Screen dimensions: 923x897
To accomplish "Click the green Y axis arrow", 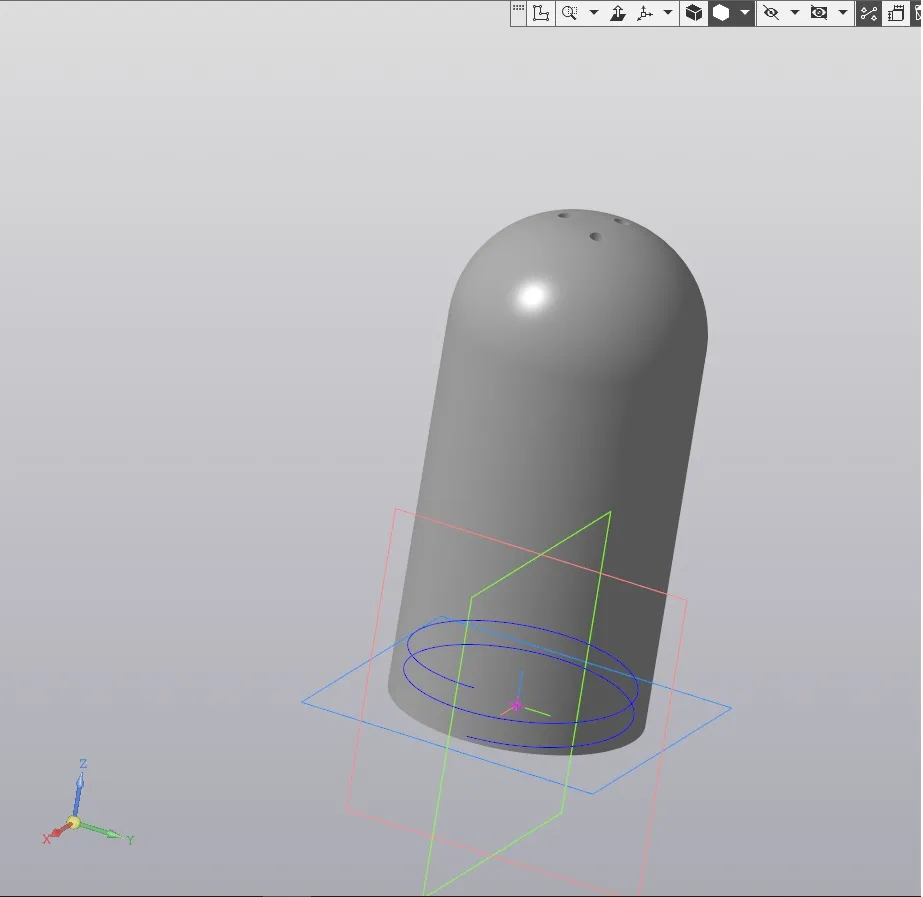I will 100,830.
